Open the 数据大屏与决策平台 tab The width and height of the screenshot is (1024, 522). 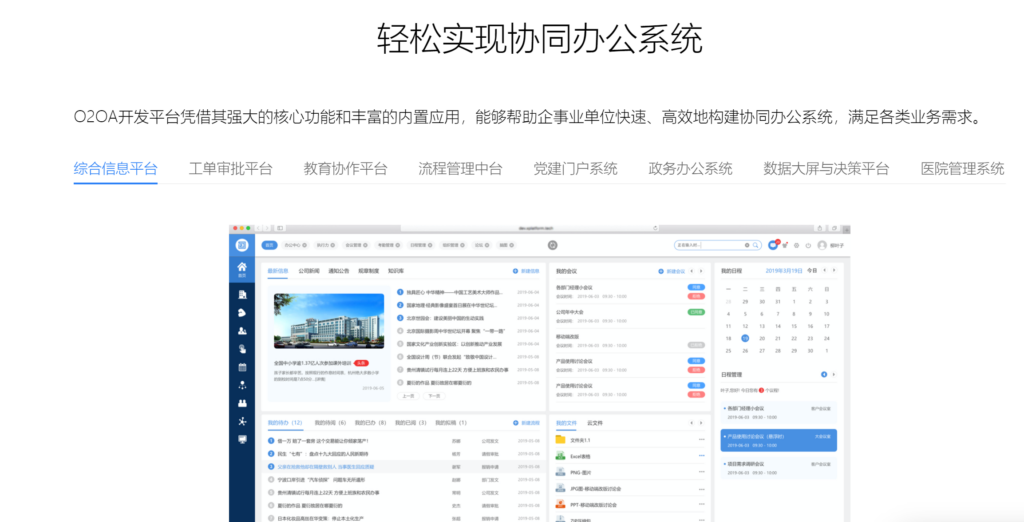pos(826,169)
